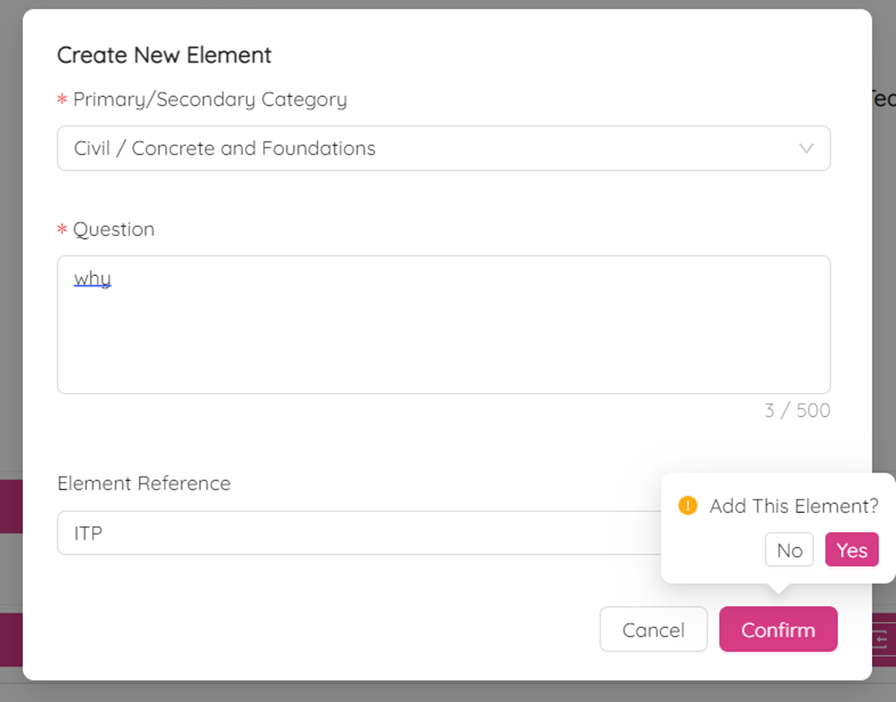Click Cancel to dismiss the dialog
Screen dimensions: 896x702
653,629
